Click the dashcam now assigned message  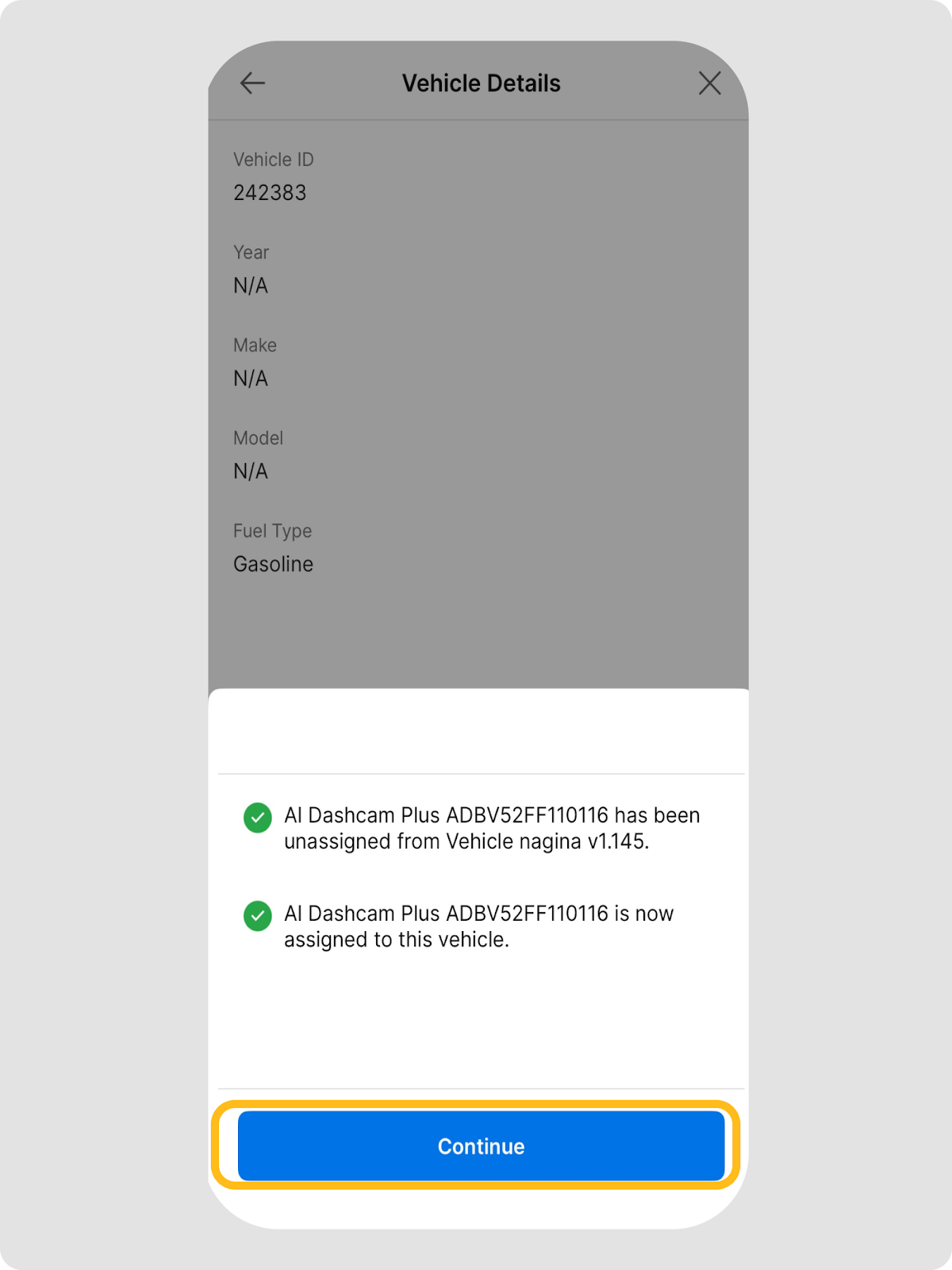point(478,926)
